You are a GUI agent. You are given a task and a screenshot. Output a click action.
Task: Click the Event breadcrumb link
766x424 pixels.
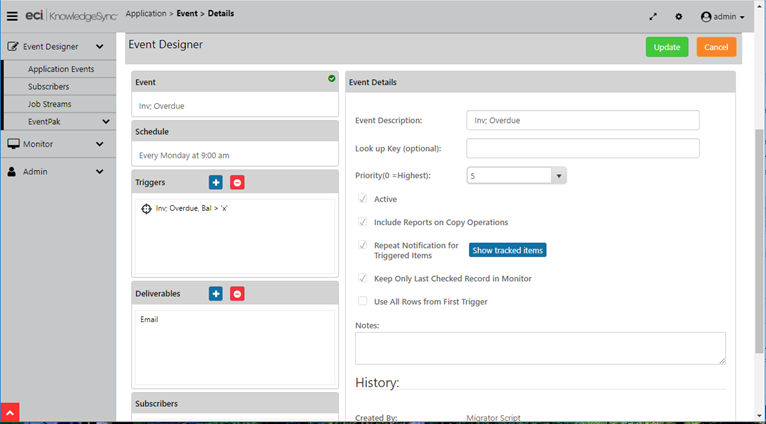187,14
